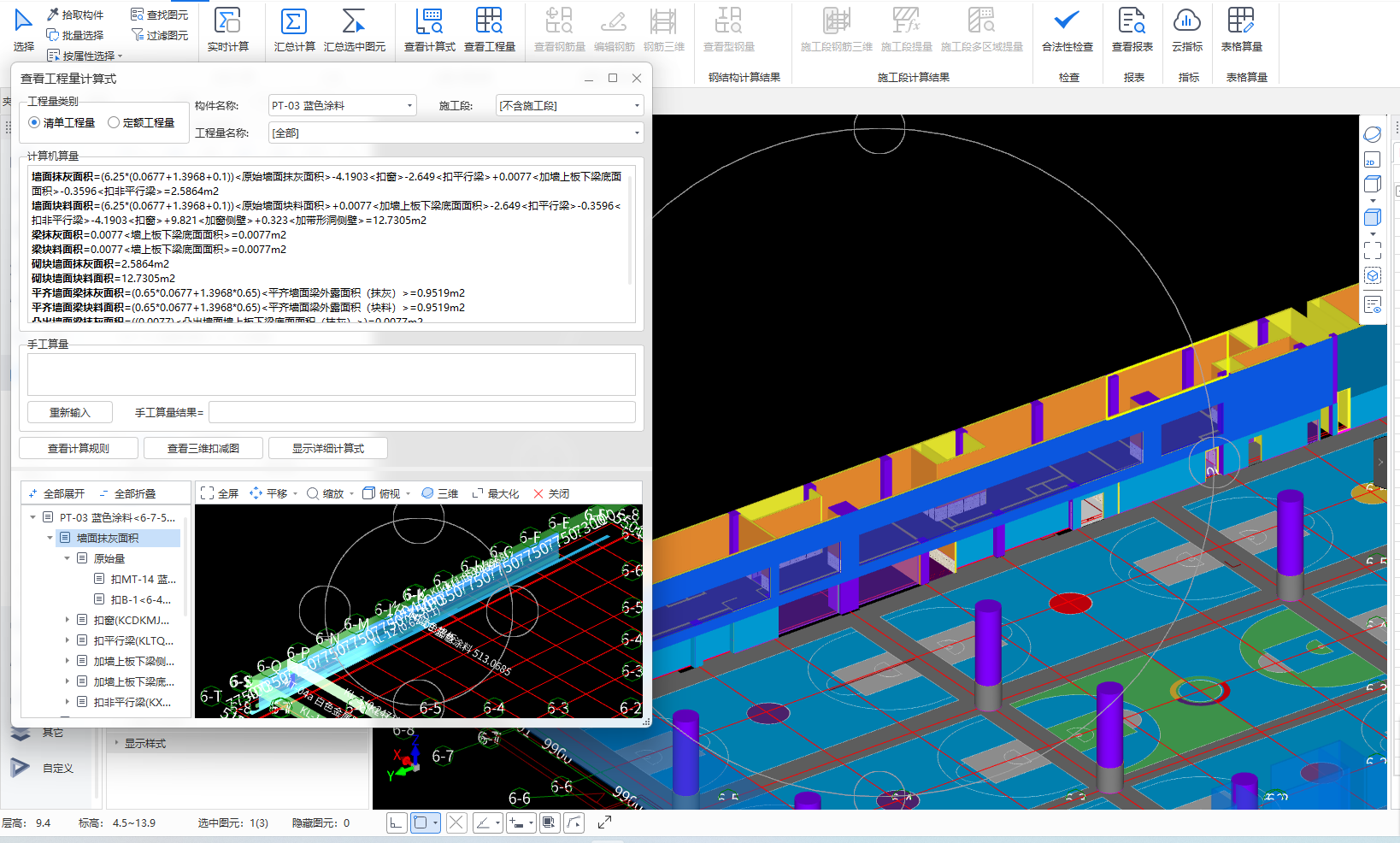Click the 手工算量 manual calculation text area

332,374
